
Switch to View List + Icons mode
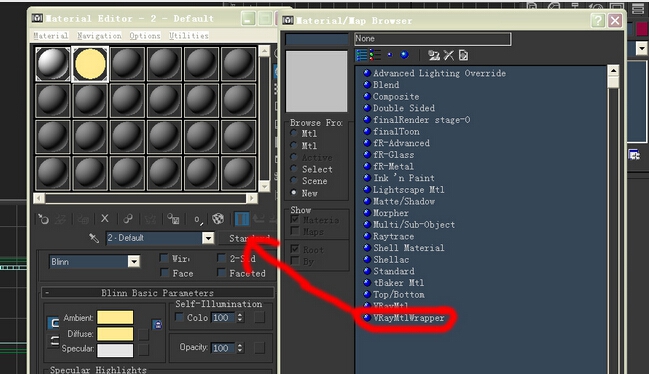point(375,55)
